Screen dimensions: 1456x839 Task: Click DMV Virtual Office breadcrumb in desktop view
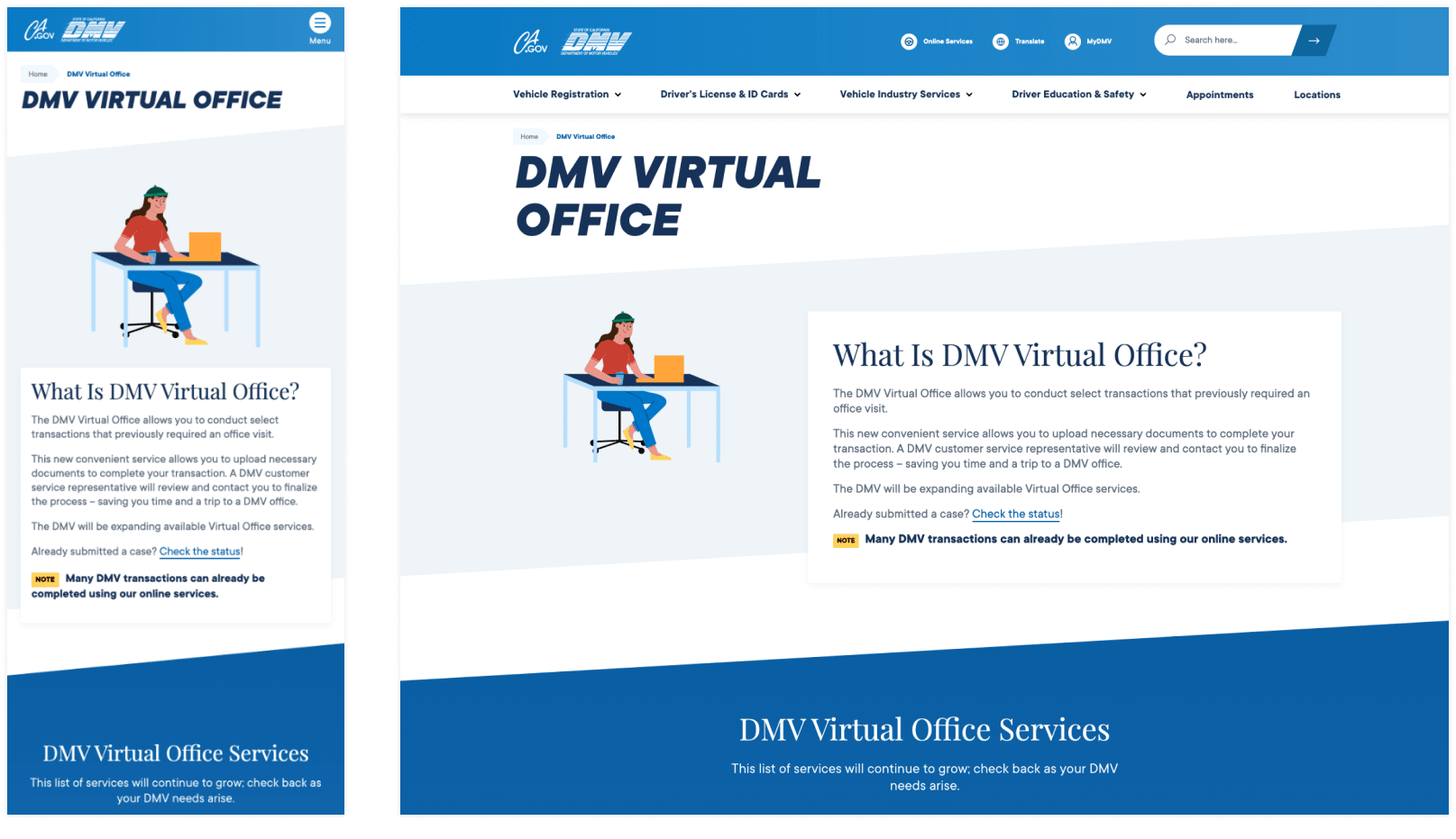(585, 137)
